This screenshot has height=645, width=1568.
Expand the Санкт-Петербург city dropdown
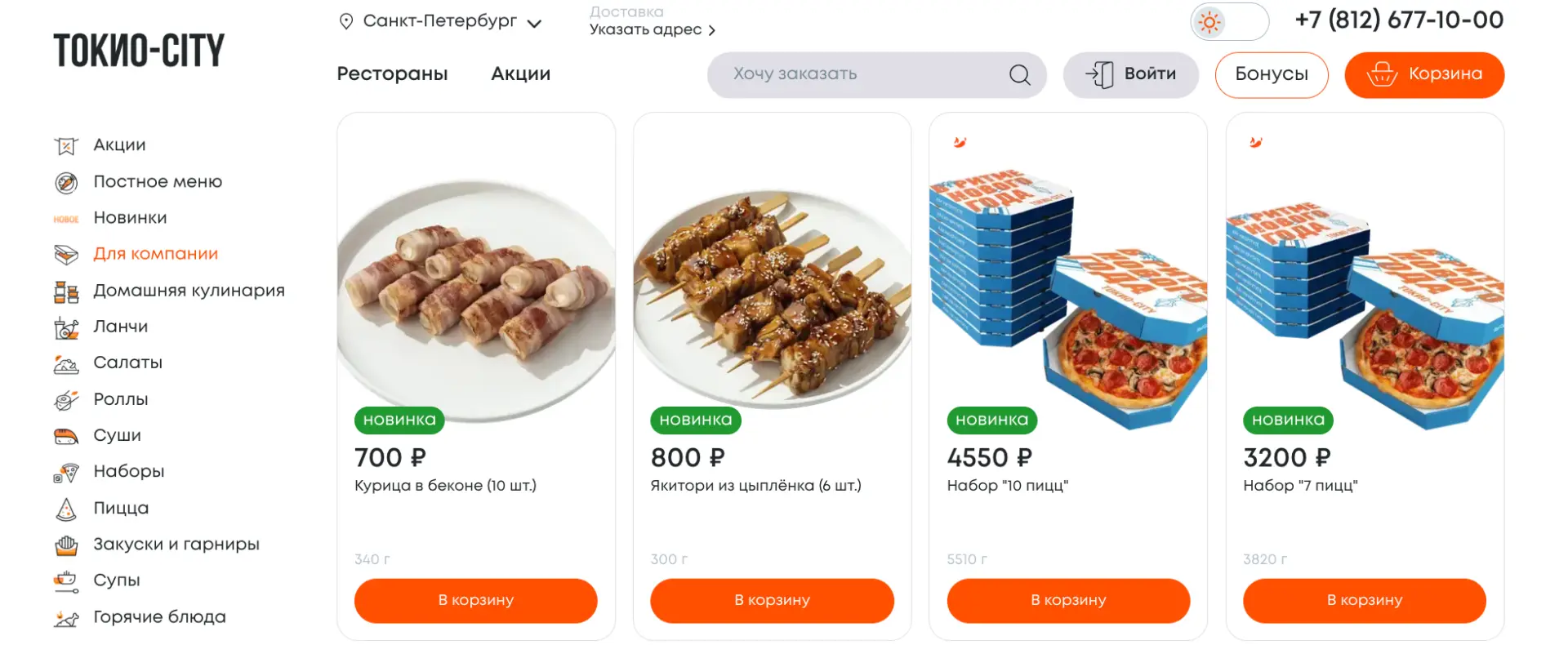click(441, 22)
